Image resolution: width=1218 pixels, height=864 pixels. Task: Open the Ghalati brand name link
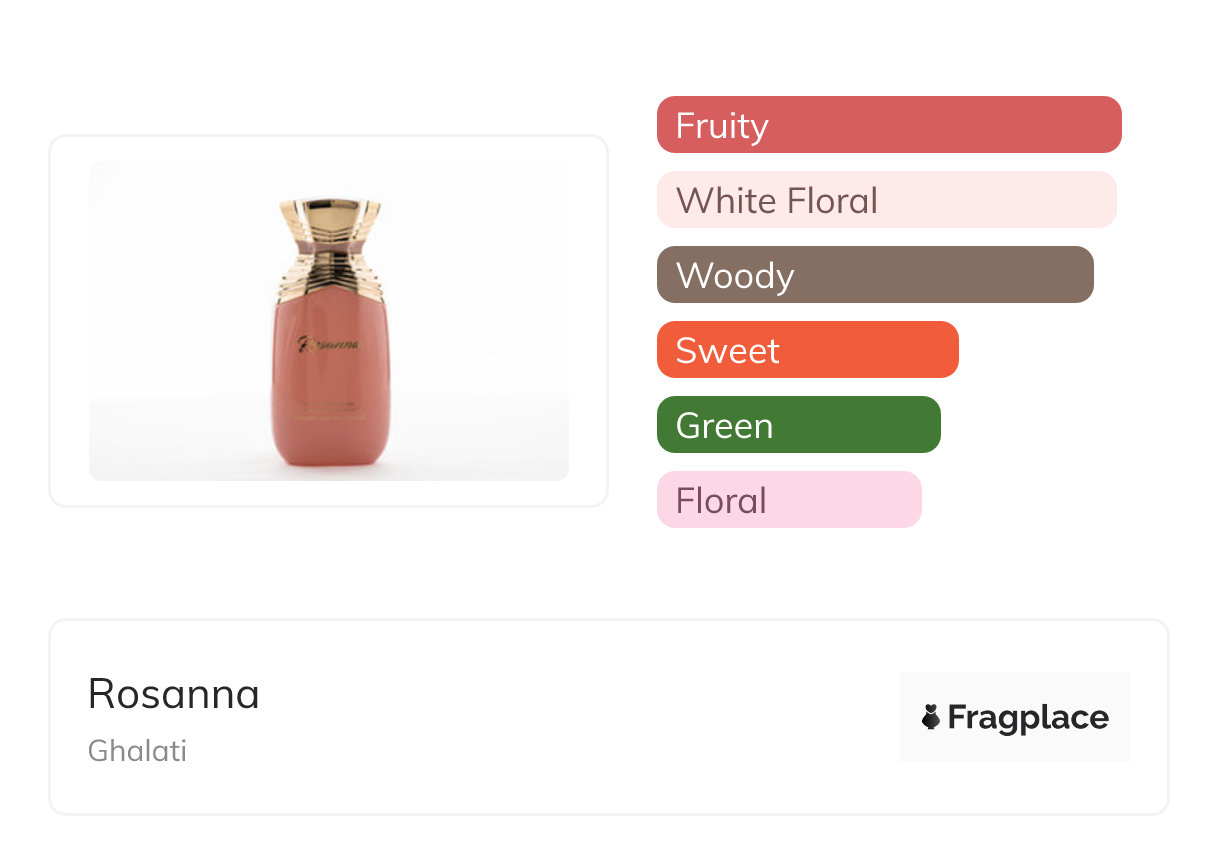point(137,751)
